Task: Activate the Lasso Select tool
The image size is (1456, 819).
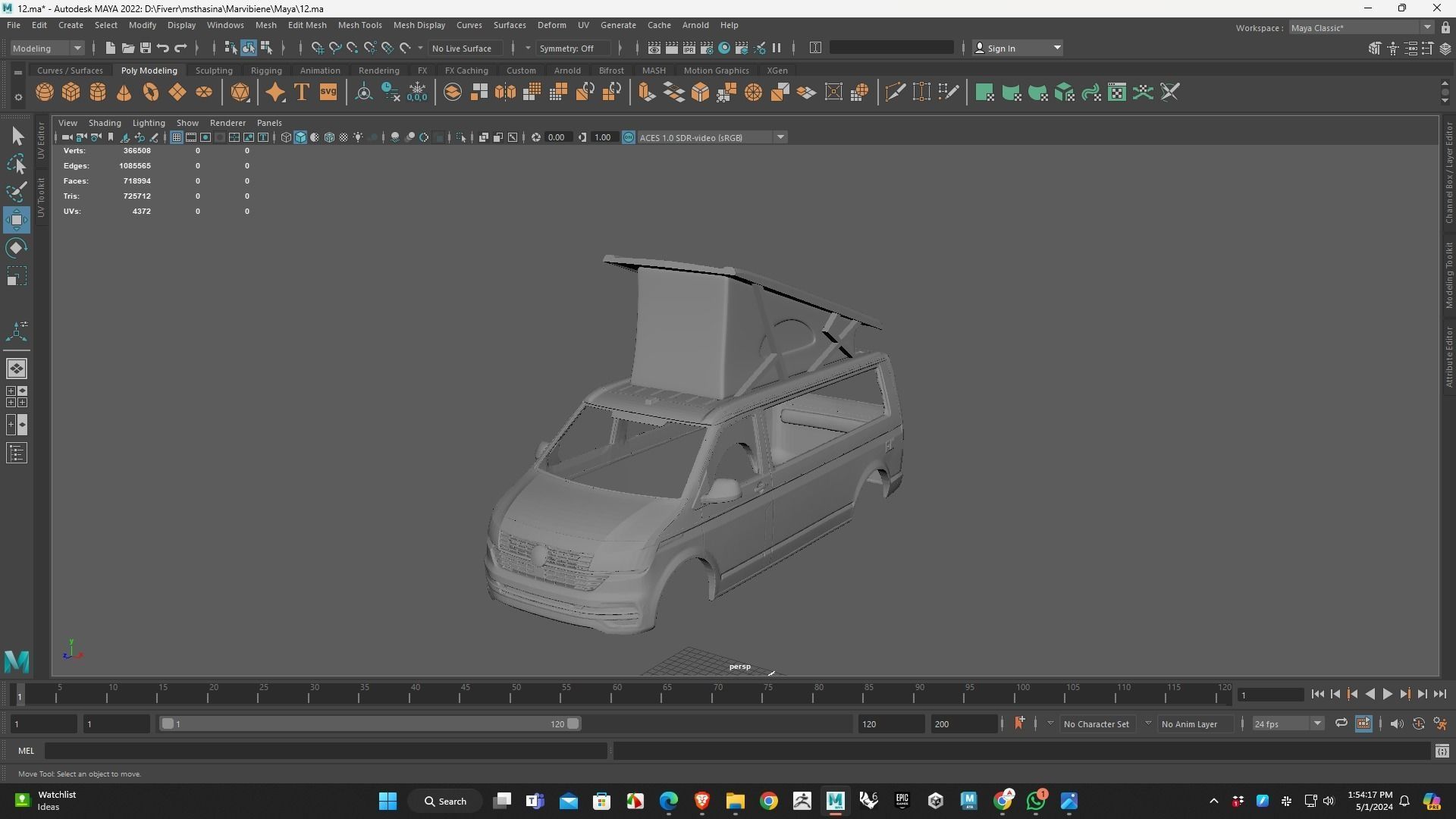Action: coord(17,164)
